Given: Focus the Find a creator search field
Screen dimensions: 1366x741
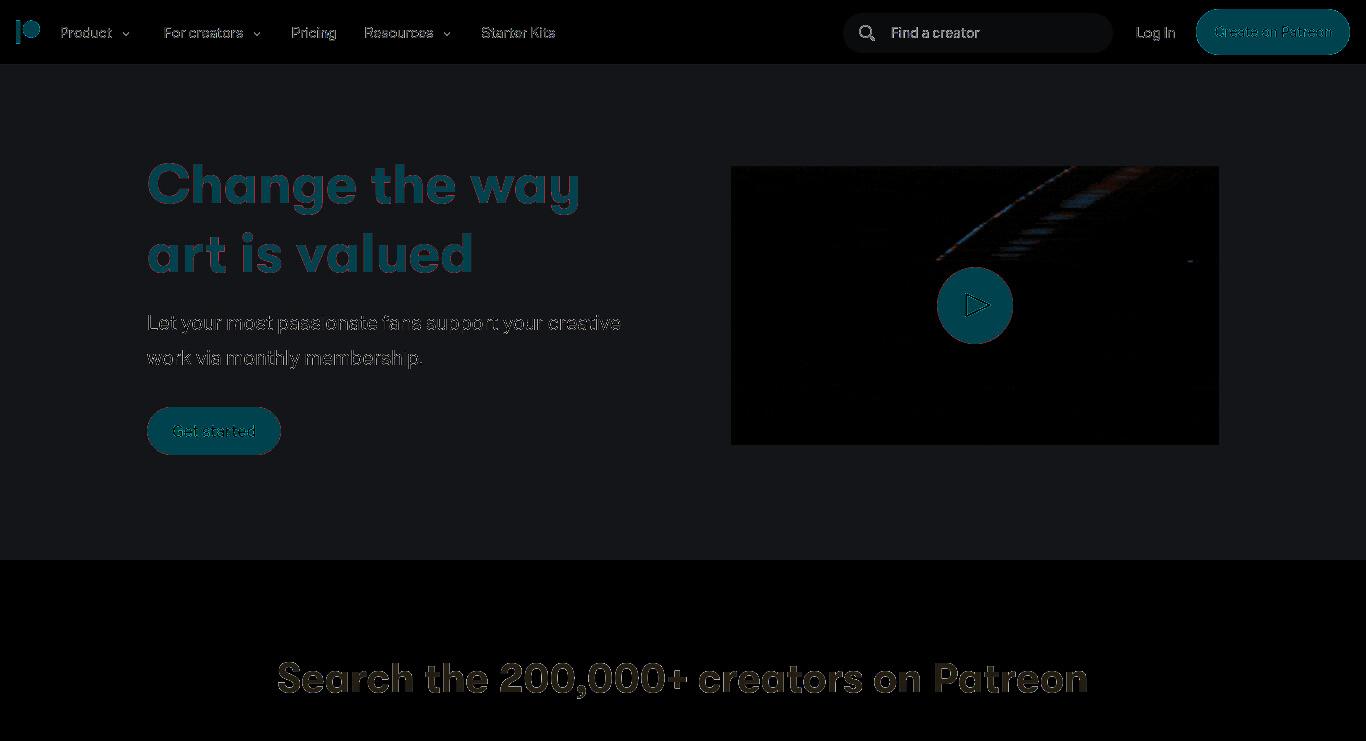Looking at the screenshot, I should pyautogui.click(x=978, y=33).
